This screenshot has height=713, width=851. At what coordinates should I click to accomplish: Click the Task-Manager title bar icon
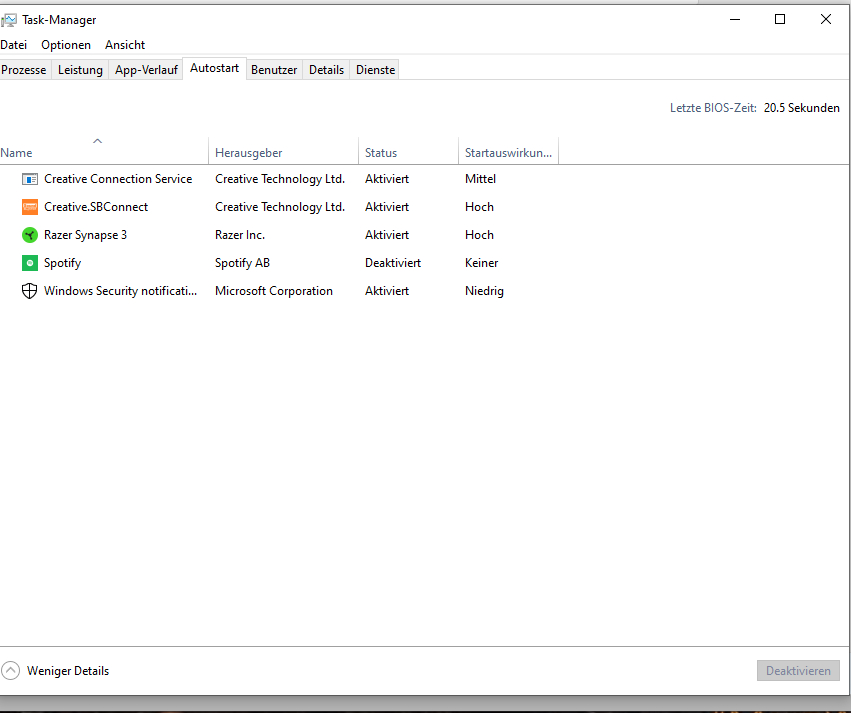tap(9, 20)
